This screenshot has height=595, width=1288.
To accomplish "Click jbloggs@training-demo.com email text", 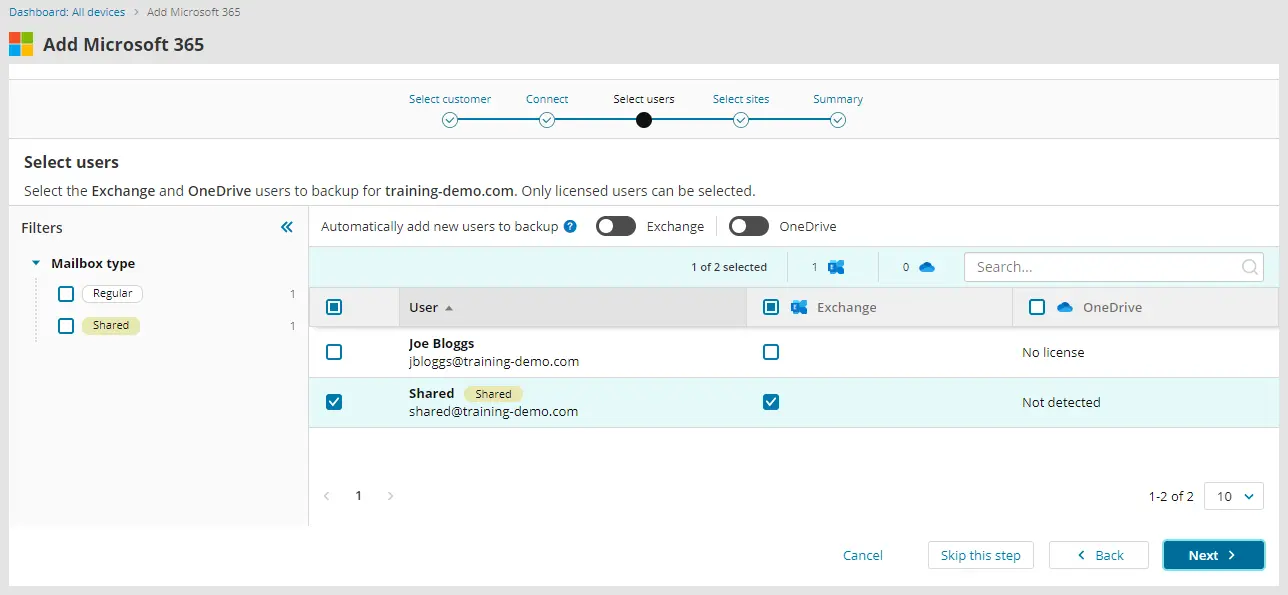I will 494,361.
